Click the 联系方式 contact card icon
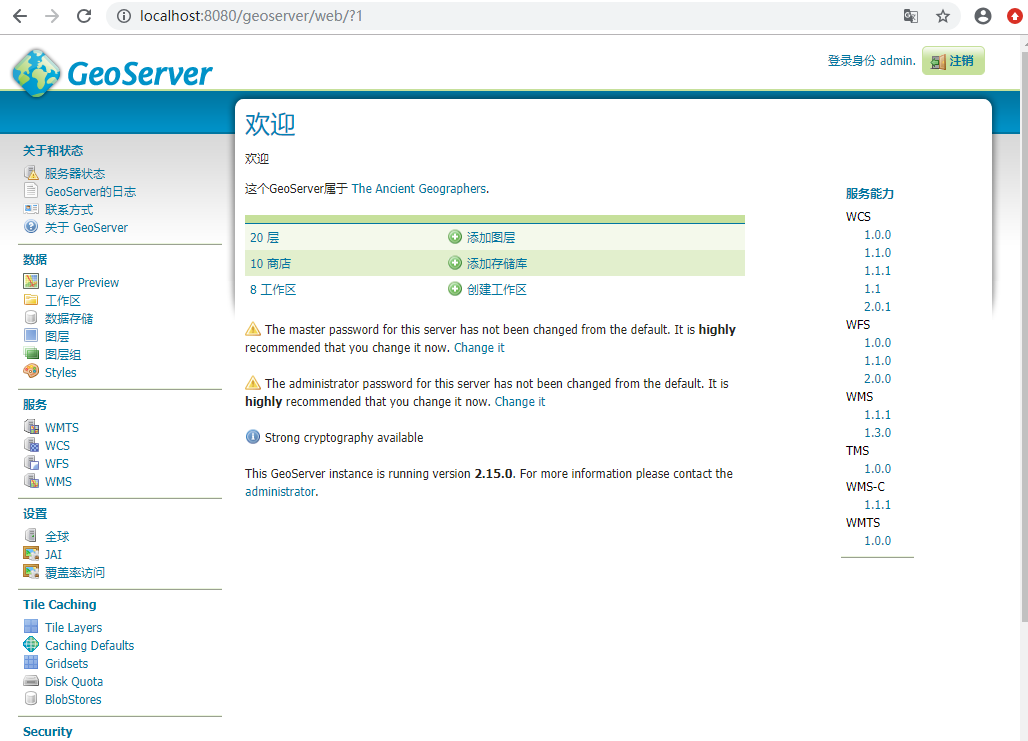 [x=31, y=209]
